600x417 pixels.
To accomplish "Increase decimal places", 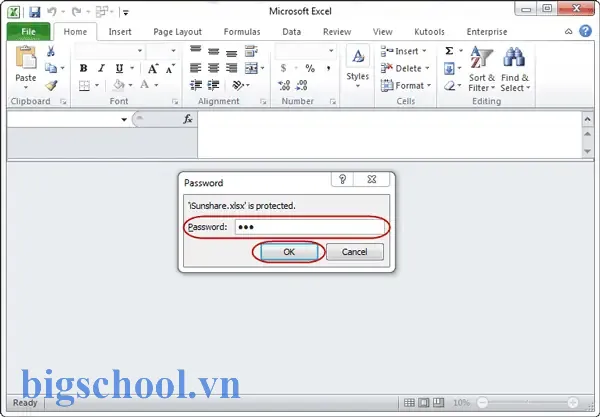I will click(284, 85).
